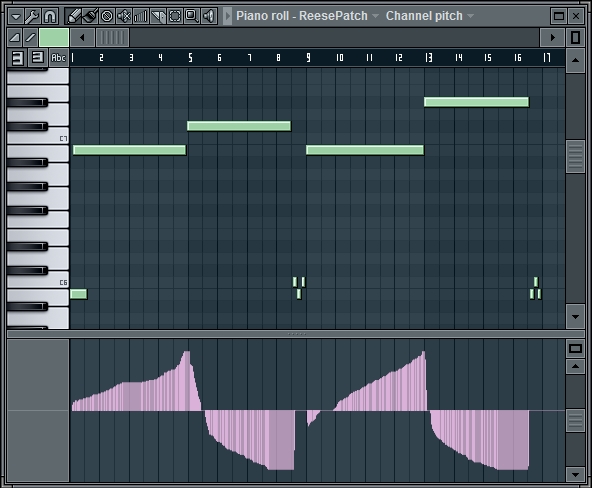Select the Delete tool
Screen dimensions: 592x488
107,16
